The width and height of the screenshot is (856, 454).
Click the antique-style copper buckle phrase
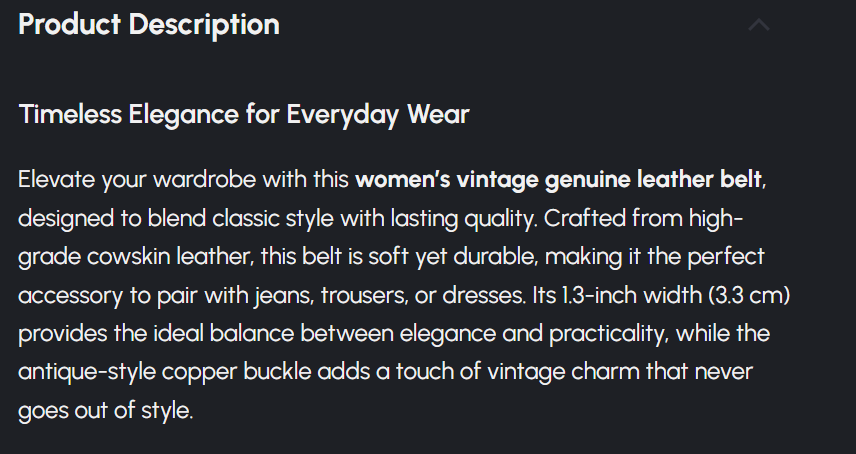[x=165, y=372]
